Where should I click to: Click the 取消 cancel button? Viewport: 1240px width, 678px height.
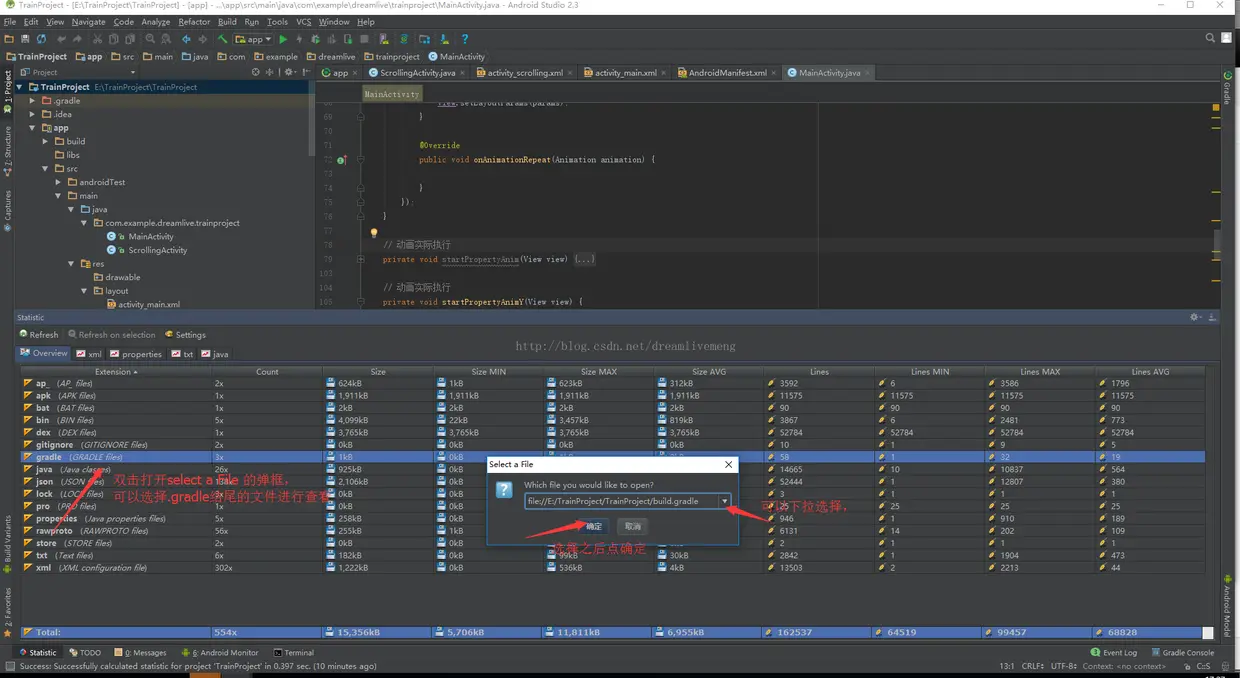[x=632, y=526]
